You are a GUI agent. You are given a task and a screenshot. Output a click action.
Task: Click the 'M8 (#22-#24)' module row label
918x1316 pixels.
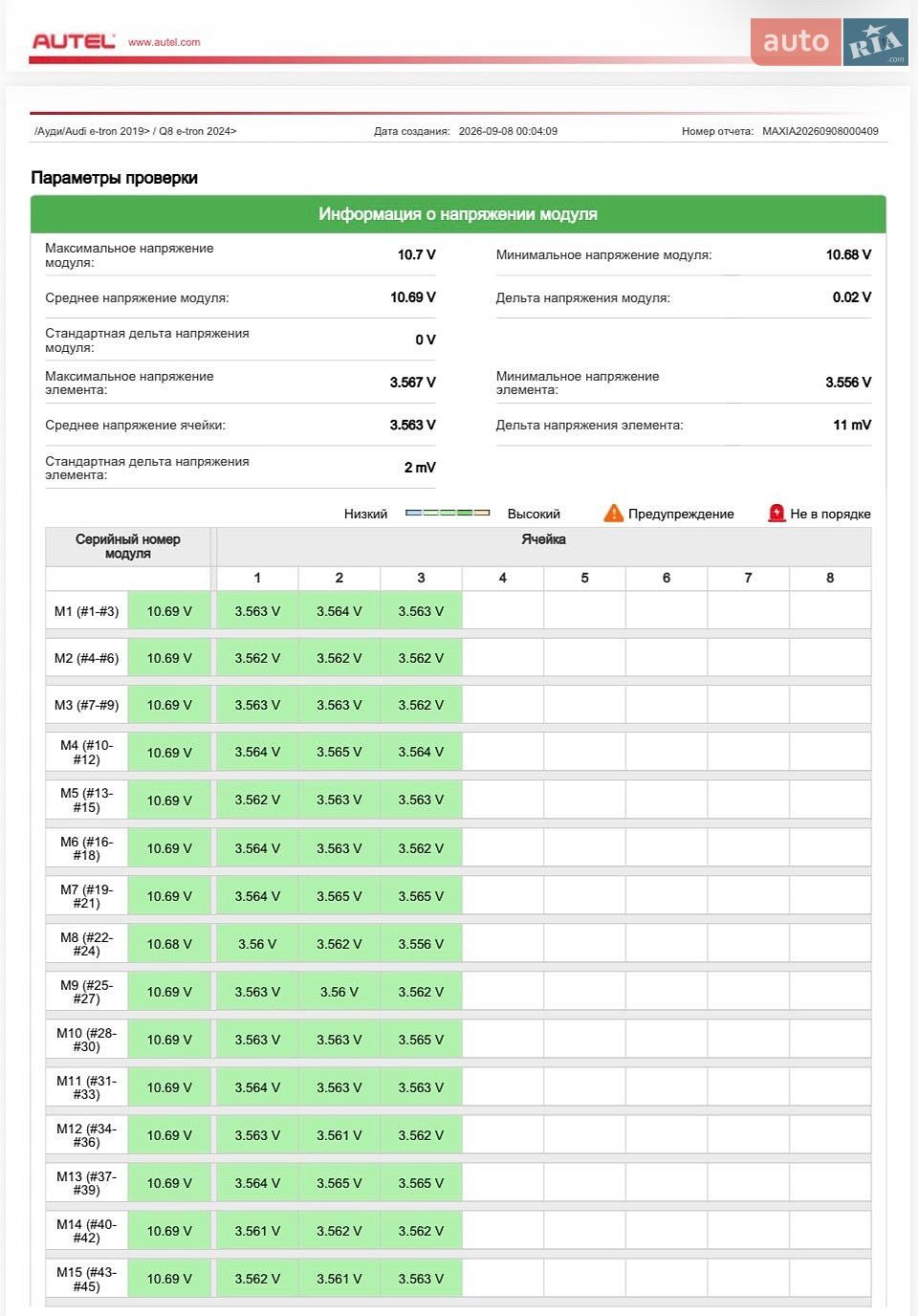click(87, 944)
